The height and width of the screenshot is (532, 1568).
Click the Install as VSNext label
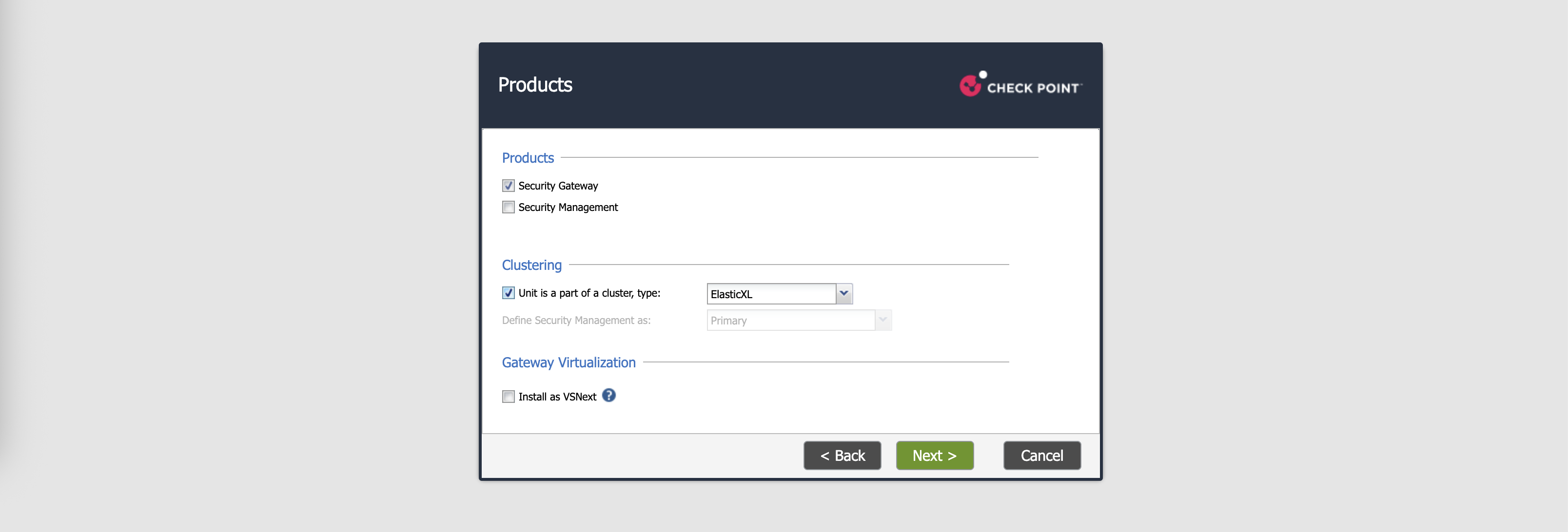[557, 397]
